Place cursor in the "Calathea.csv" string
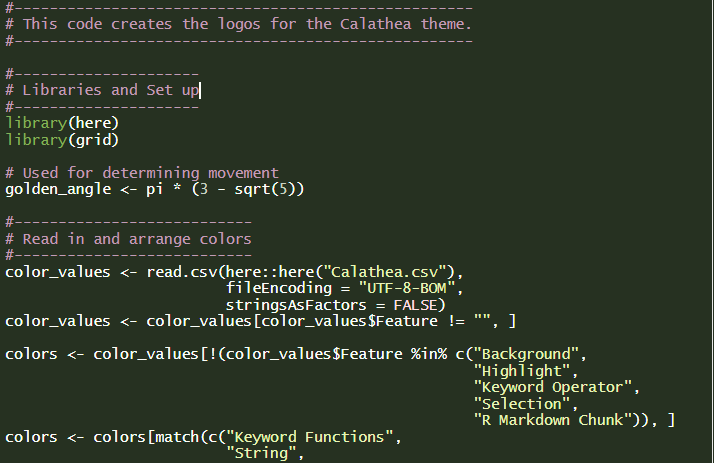714x463 pixels. click(386, 272)
